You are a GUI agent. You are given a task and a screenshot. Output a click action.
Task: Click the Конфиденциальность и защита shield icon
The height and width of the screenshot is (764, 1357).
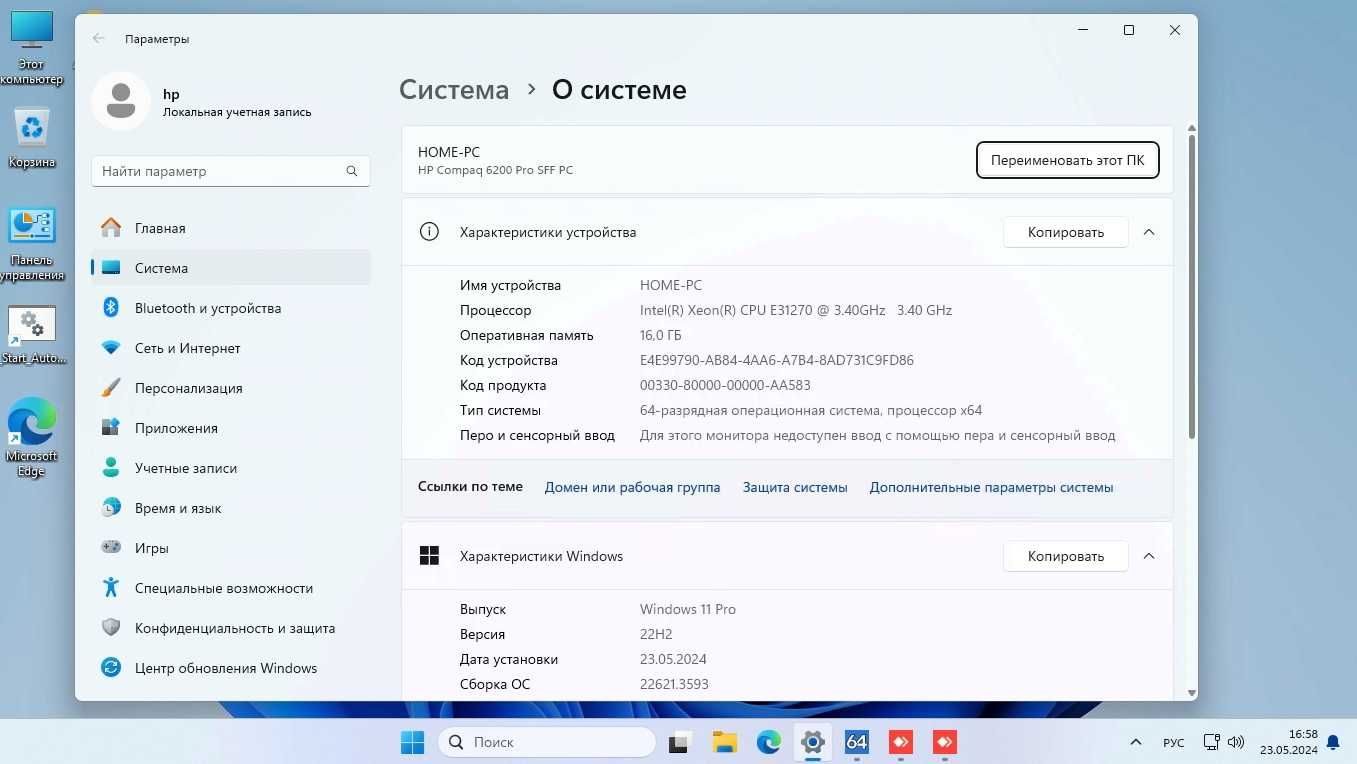point(112,628)
